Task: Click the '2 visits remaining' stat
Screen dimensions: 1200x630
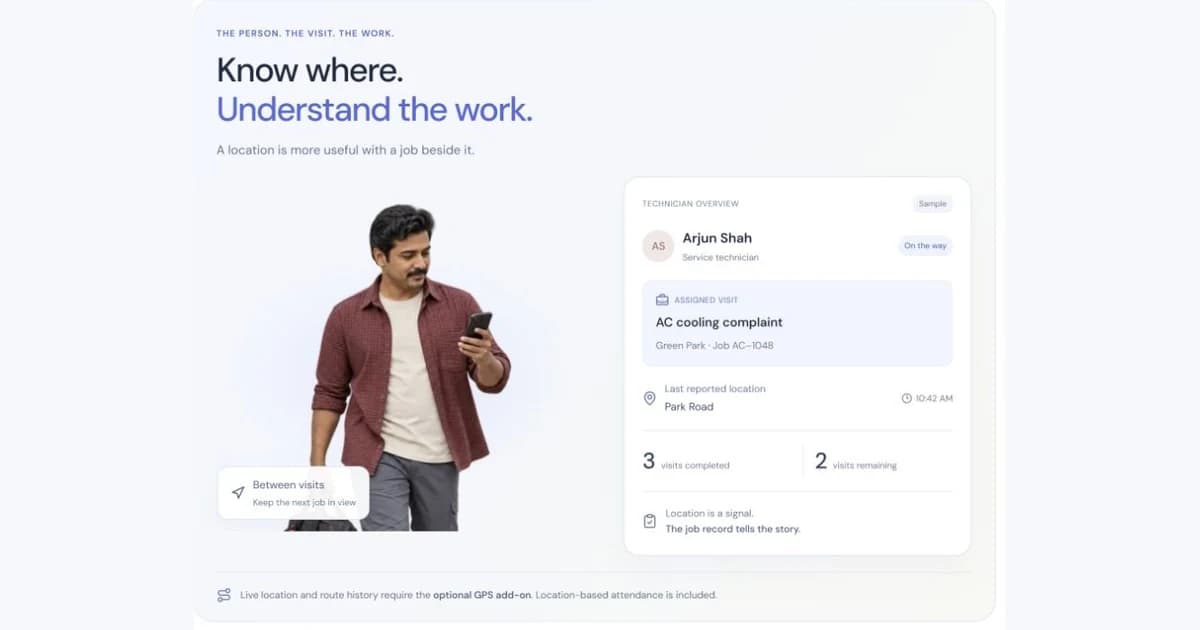Action: 856,462
